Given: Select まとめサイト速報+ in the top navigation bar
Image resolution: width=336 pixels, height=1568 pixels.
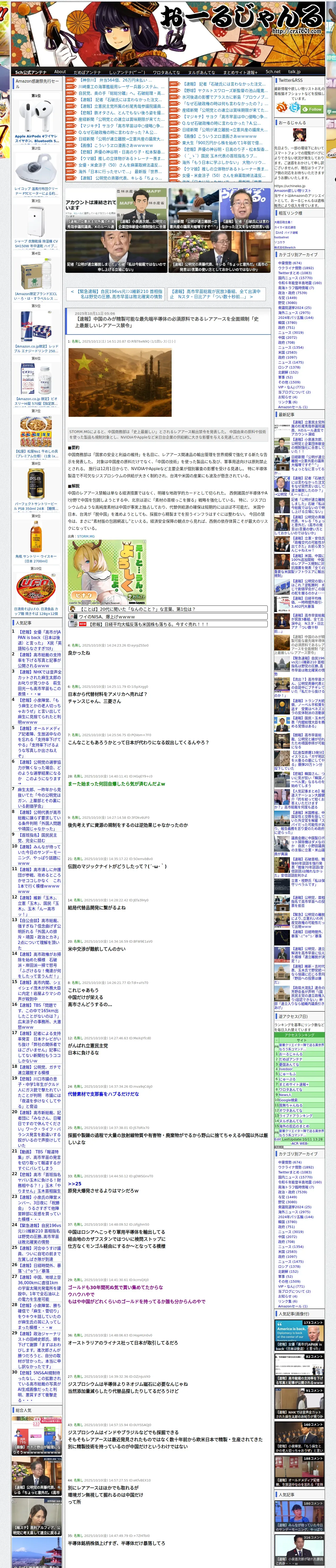Looking at the screenshot, I should (x=241, y=72).
